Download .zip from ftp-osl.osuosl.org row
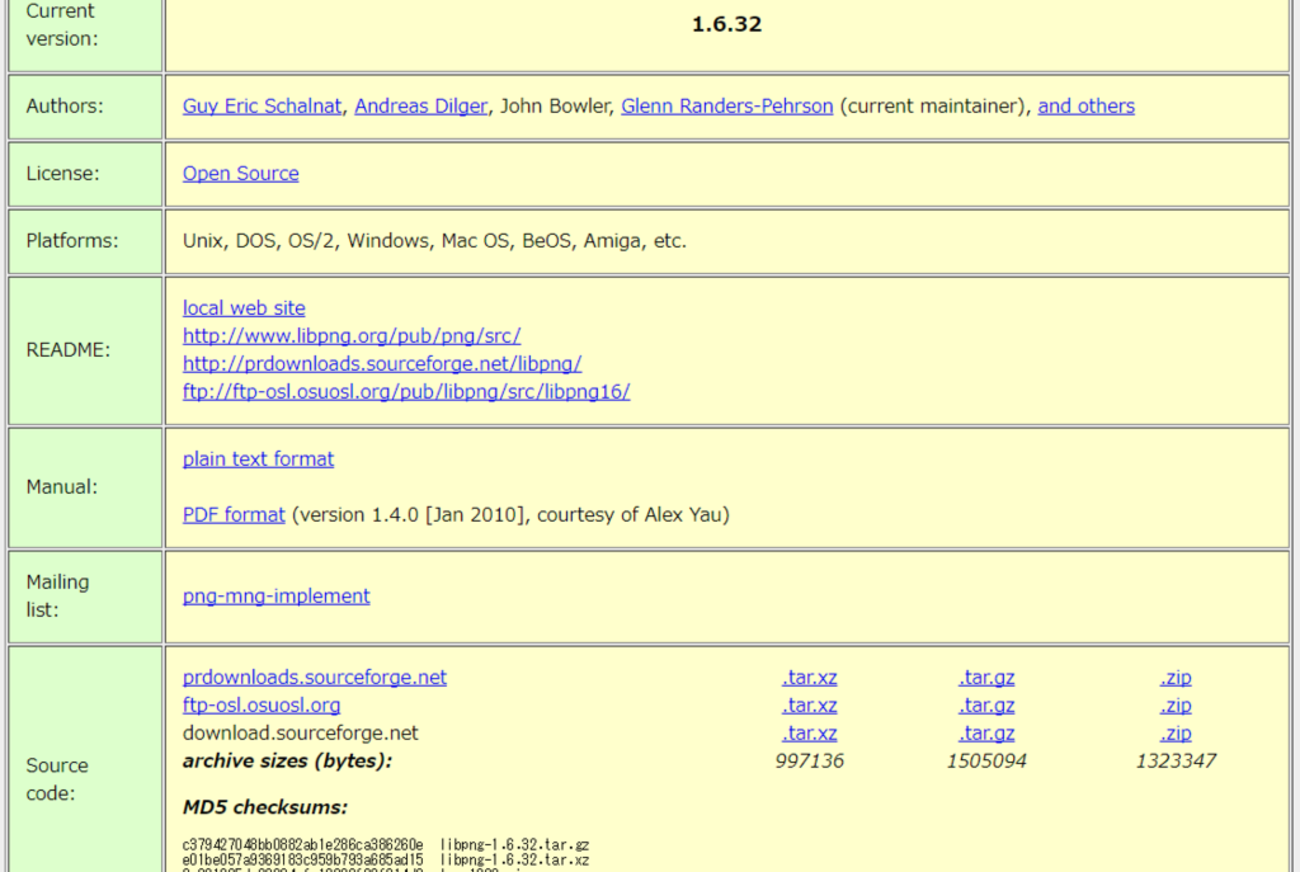 pos(1176,705)
